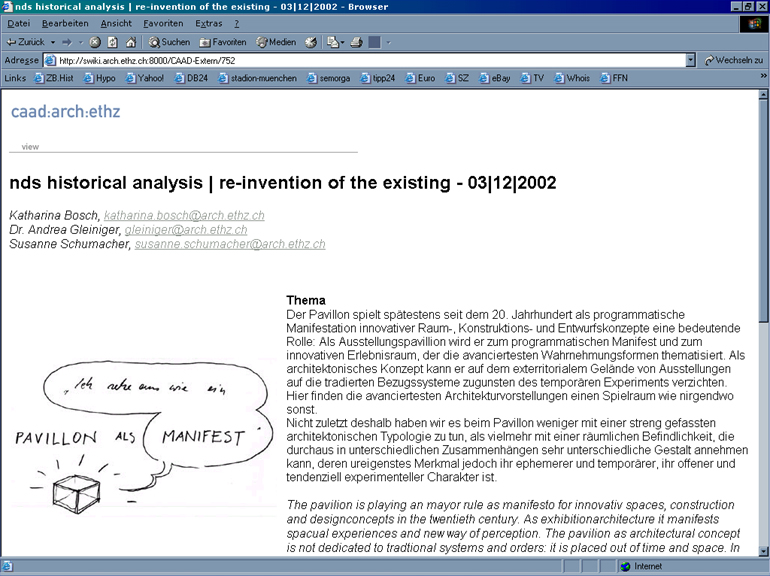Screen dimensions: 770x576
Task: Refresh the current page
Action: coord(112,42)
